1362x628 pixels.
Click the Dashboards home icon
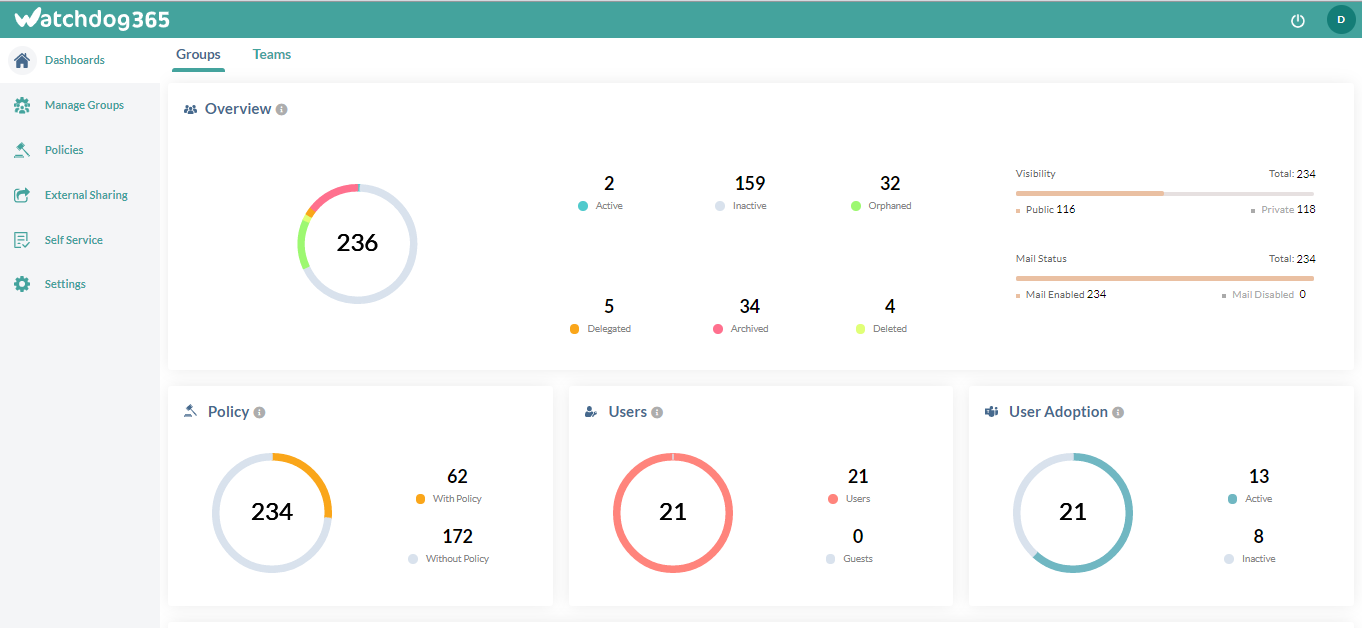click(x=22, y=60)
